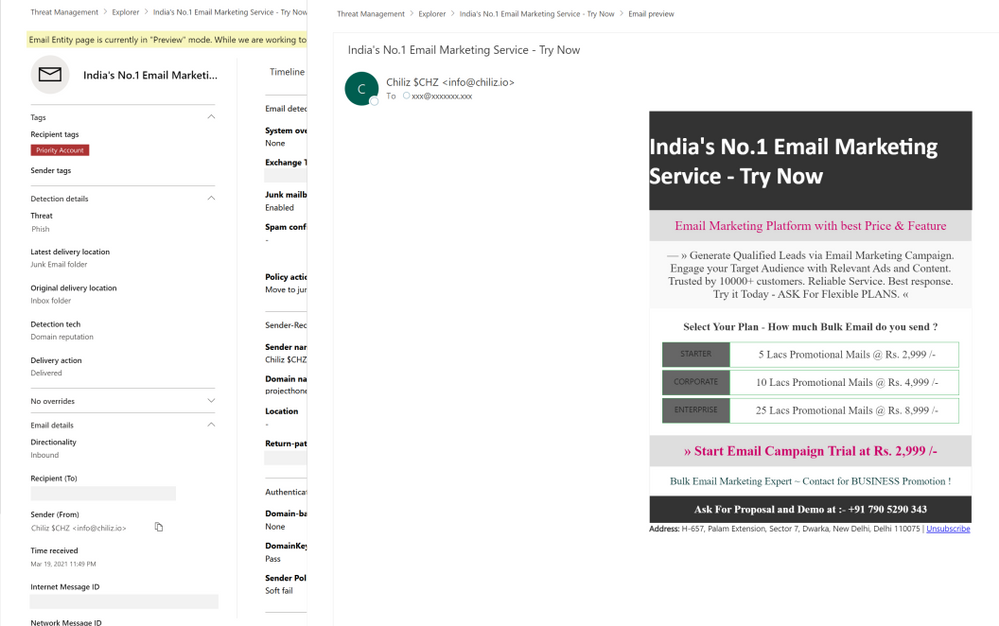Image resolution: width=999 pixels, height=626 pixels.
Task: Go to Threat Management in left breadcrumb
Action: click(65, 13)
